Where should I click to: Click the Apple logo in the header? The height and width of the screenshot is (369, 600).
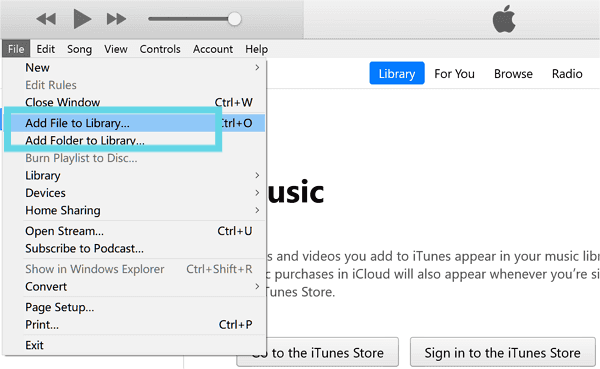504,19
